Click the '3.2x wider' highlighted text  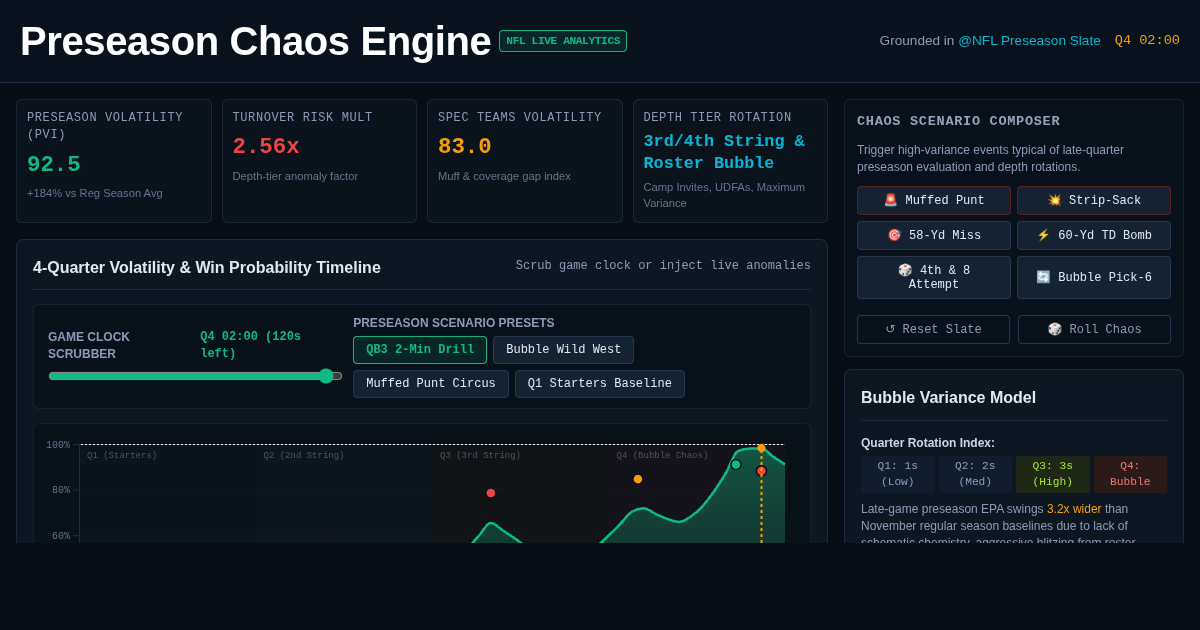point(1074,509)
